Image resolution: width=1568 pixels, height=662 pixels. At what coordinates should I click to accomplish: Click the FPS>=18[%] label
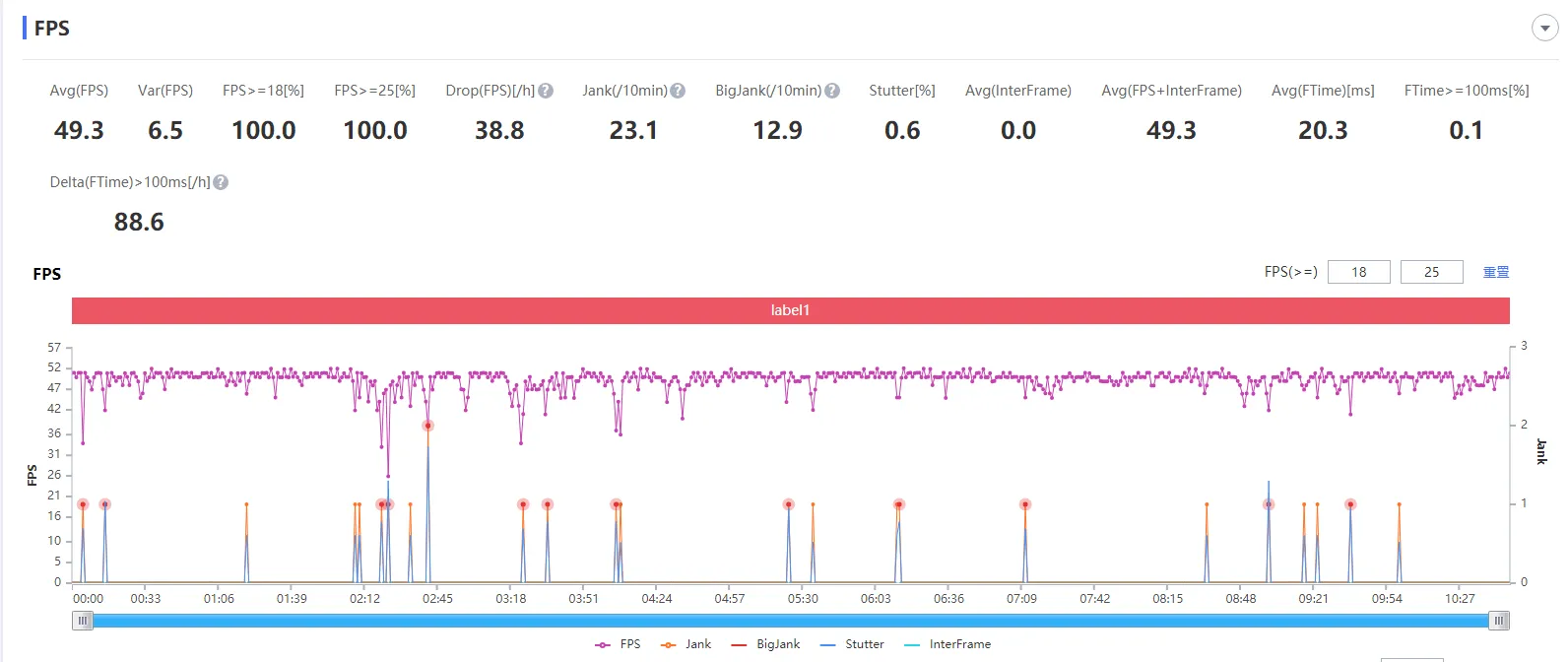click(x=263, y=91)
